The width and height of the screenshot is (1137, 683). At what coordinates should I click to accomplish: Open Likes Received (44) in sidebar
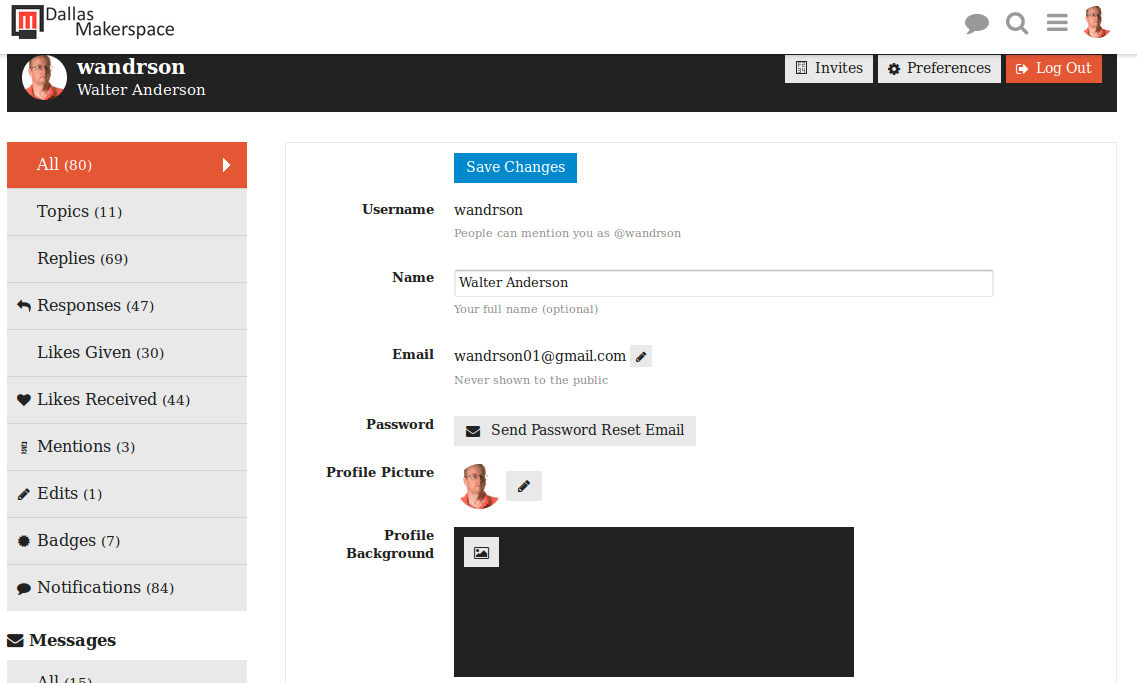(x=127, y=400)
